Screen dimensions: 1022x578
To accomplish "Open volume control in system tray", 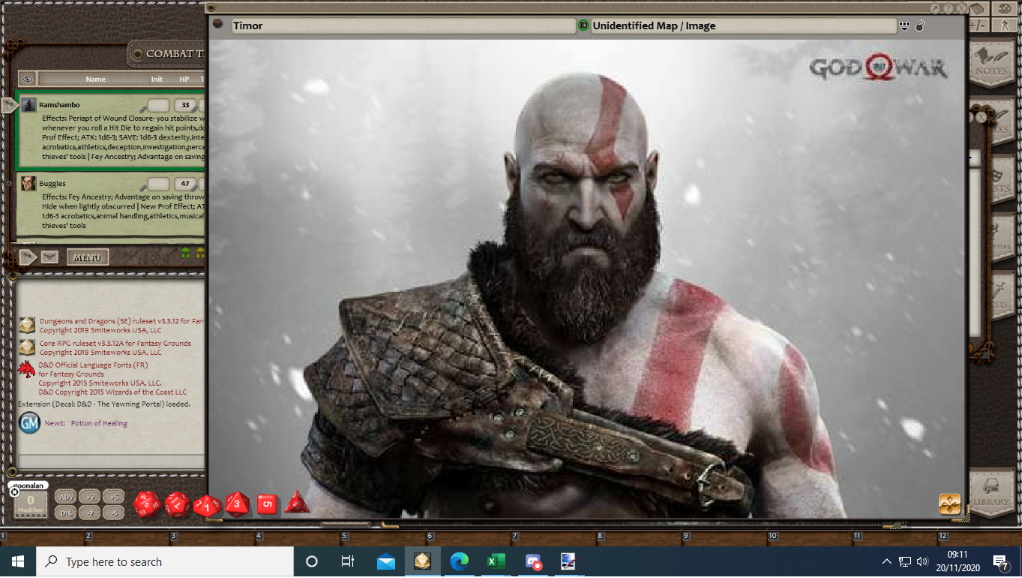I will (922, 562).
